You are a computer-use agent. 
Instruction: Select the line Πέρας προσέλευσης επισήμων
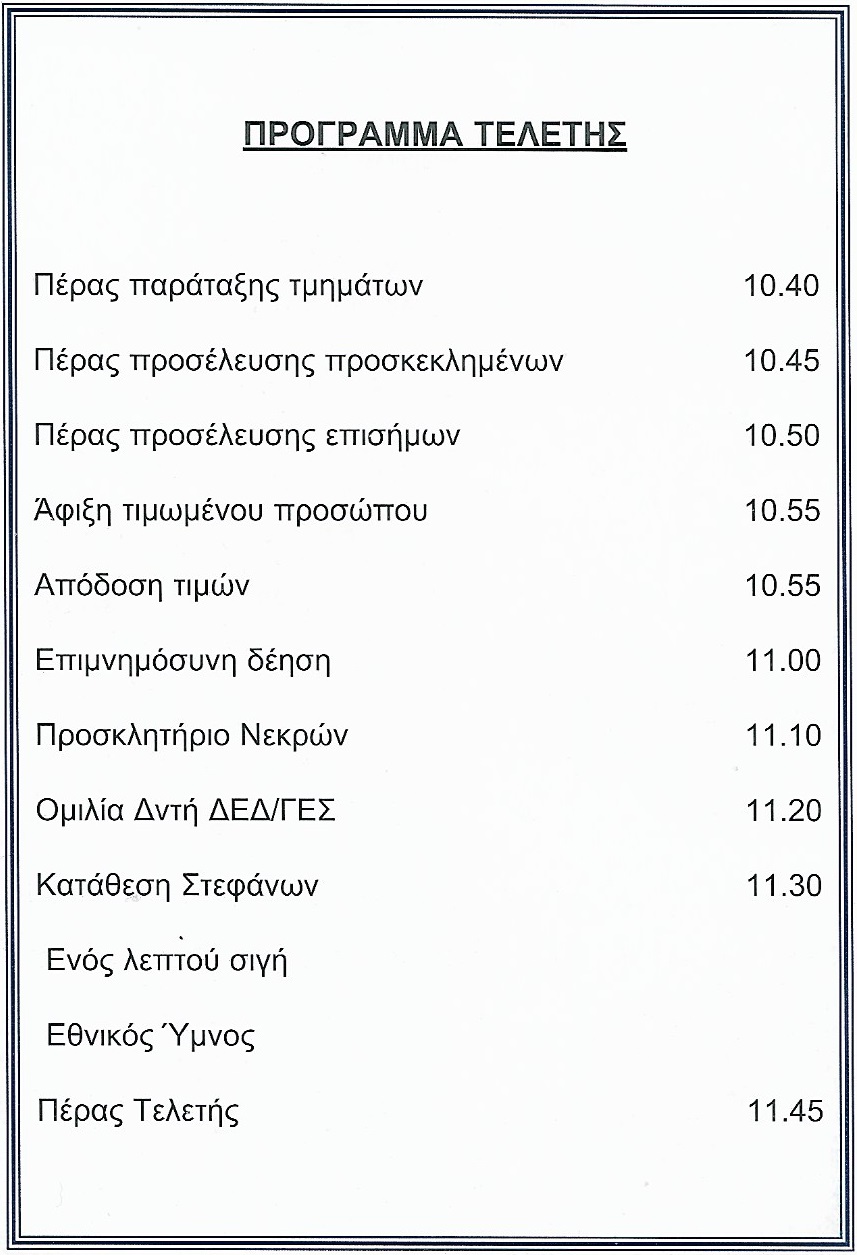click(x=247, y=436)
